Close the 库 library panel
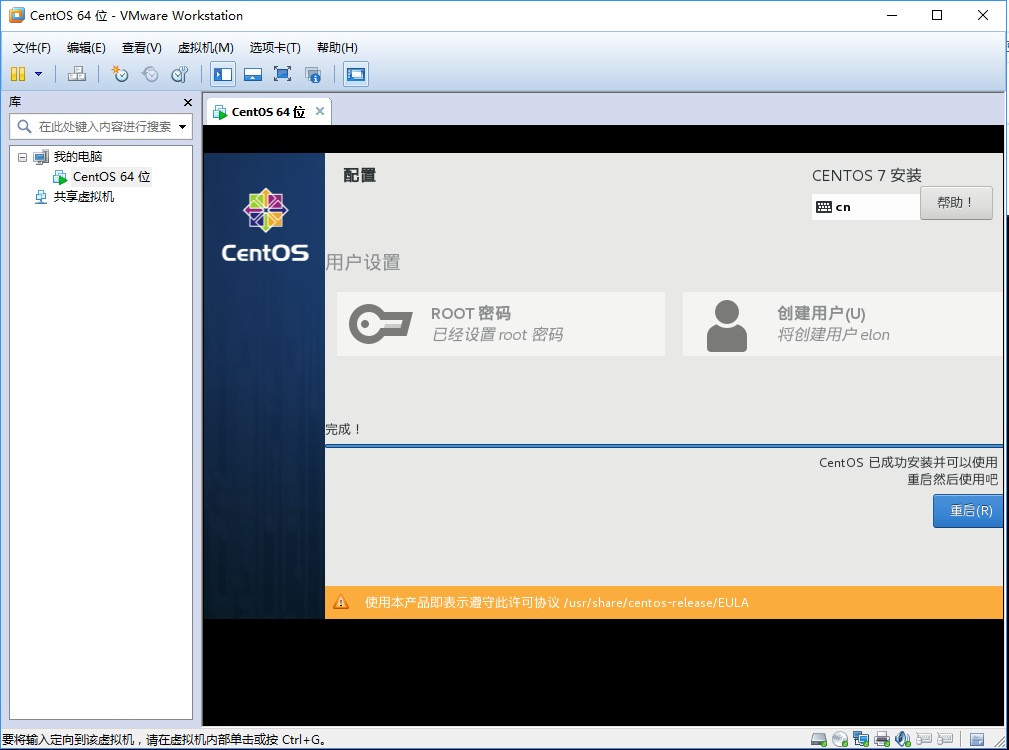This screenshot has width=1009, height=750. [x=188, y=102]
